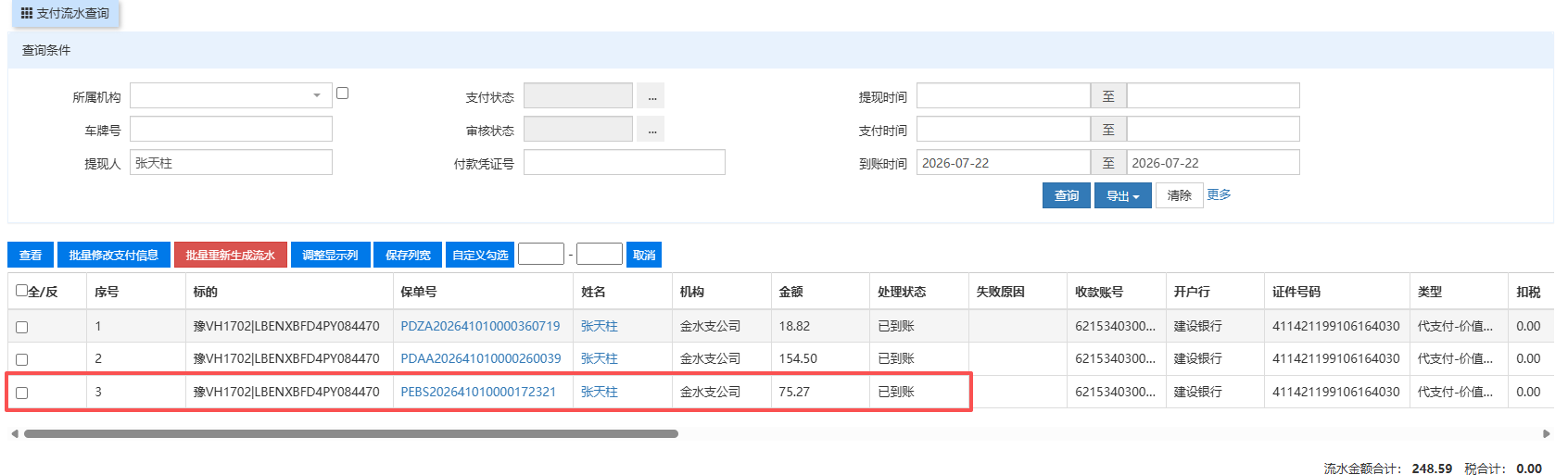Viewport: 1568px width, 475px height.
Task: Click the 调整显示列 button
Action: (331, 255)
